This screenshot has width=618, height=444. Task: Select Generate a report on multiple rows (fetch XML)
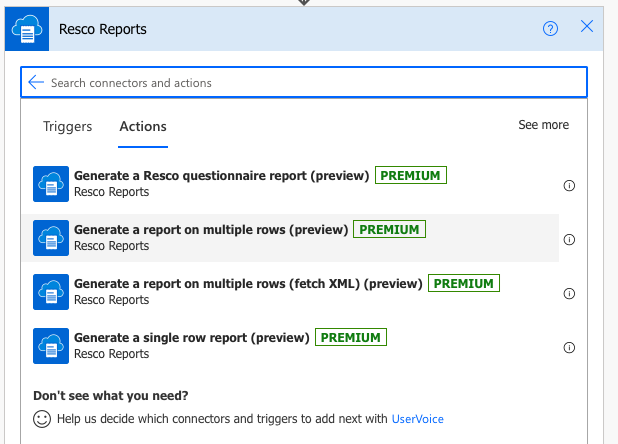pos(290,292)
